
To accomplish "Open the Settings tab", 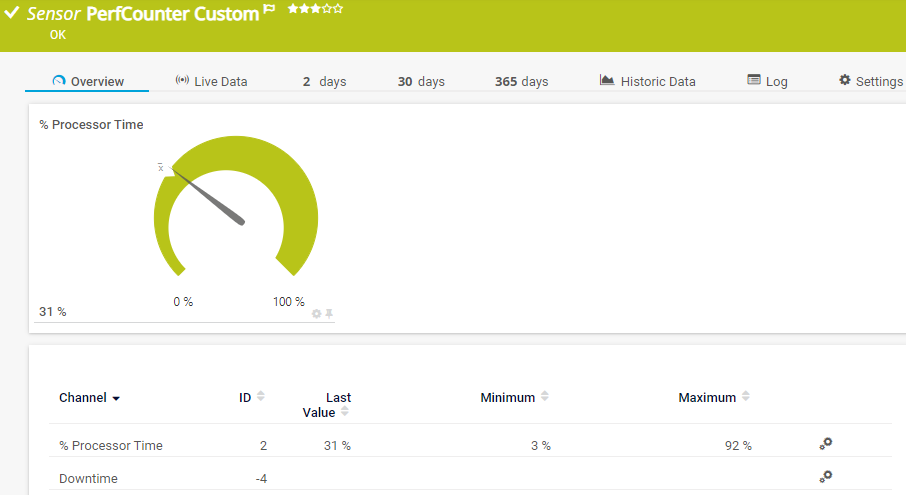I will coord(870,81).
